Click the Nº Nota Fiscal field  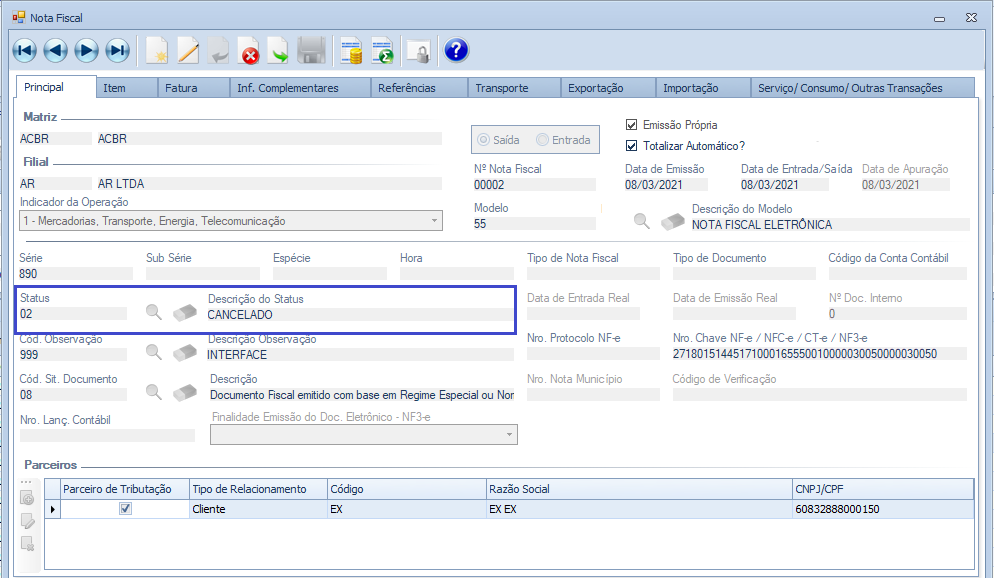pos(533,185)
